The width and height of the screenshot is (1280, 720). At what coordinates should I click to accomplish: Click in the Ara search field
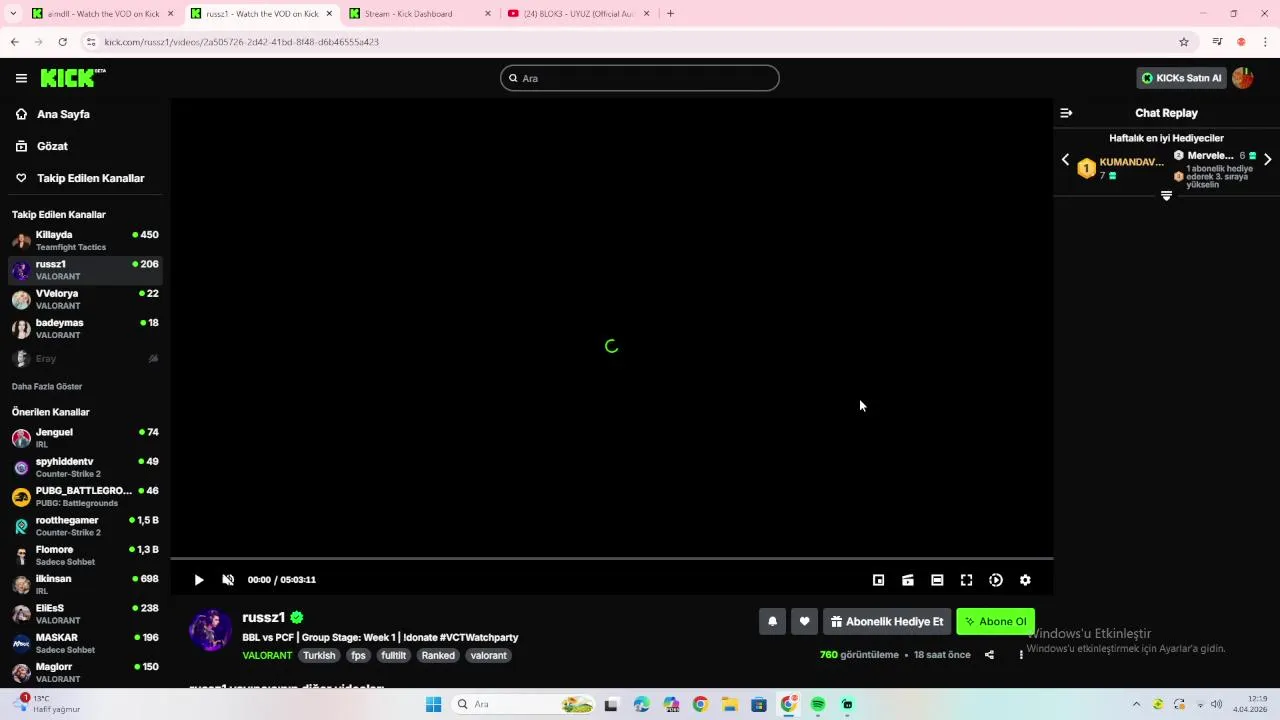coord(640,78)
